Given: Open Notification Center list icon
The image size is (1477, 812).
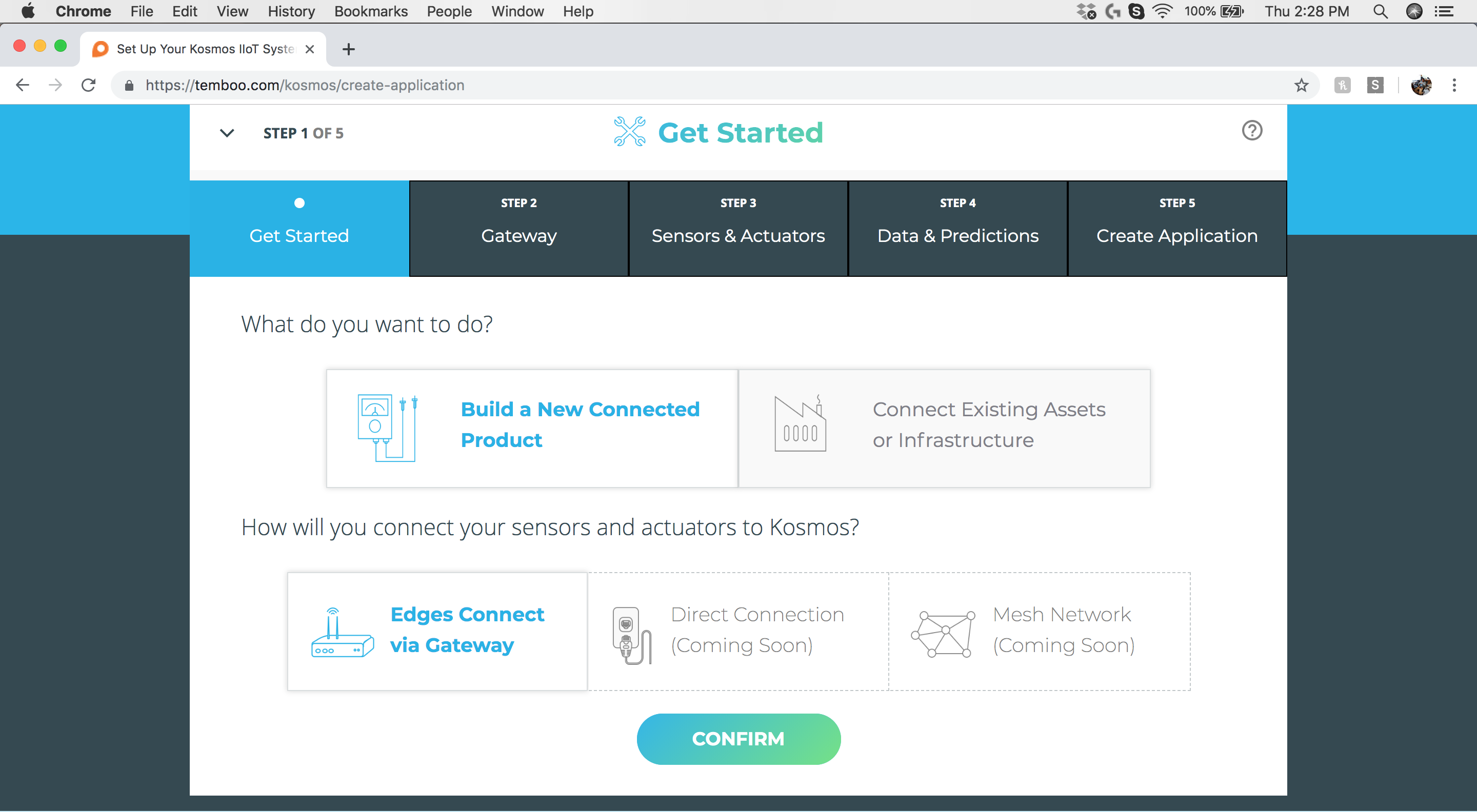Looking at the screenshot, I should [1445, 11].
